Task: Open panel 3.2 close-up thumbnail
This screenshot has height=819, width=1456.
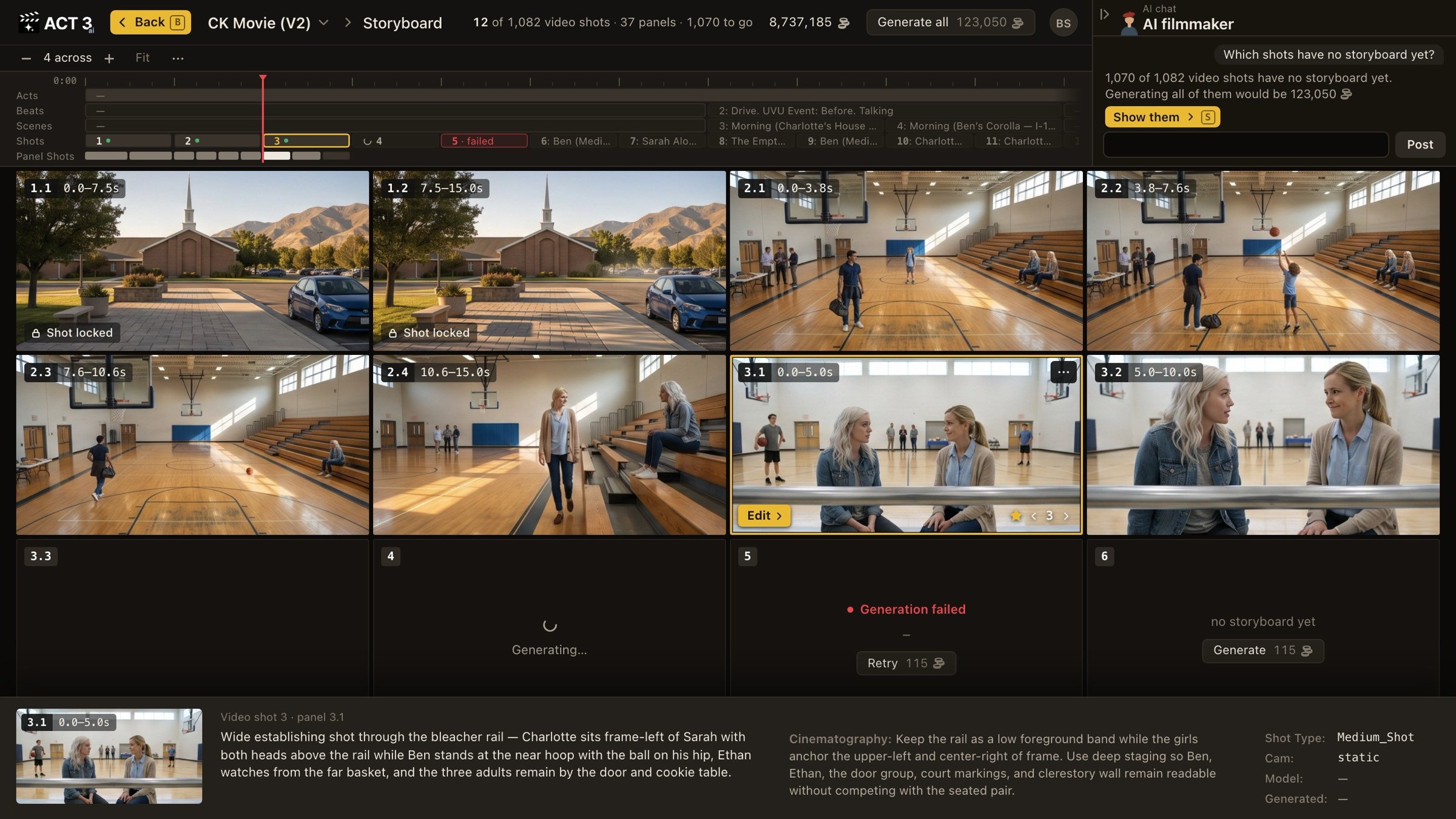Action: pos(1262,445)
